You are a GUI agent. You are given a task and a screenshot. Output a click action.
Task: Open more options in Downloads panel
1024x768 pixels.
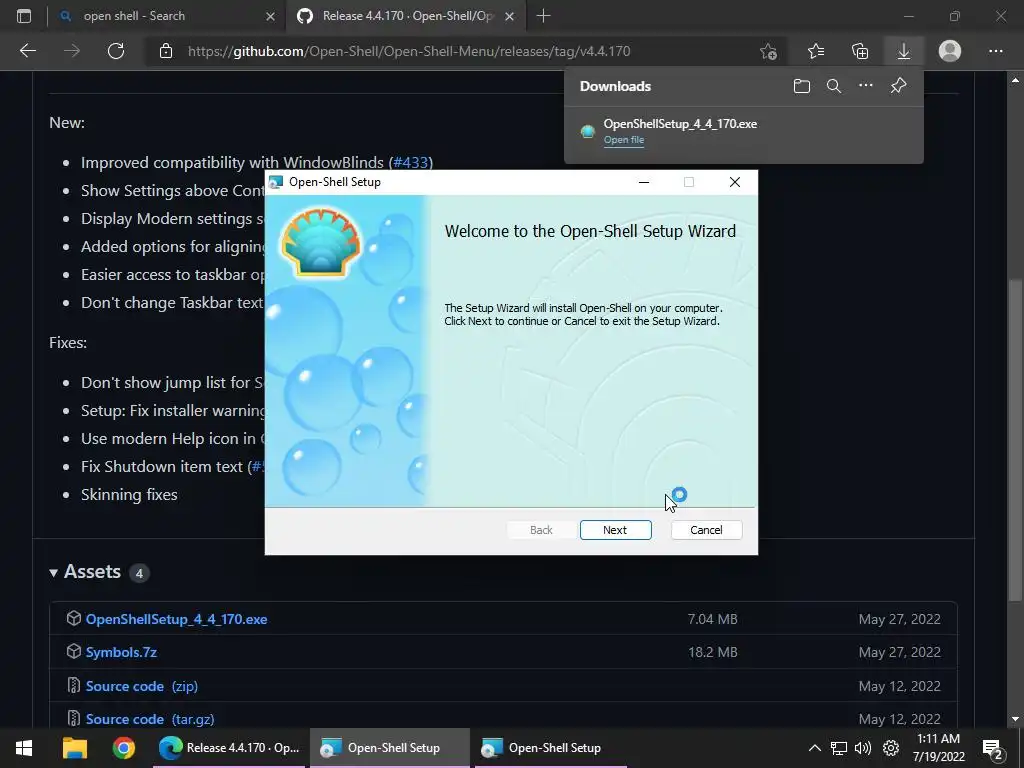click(865, 86)
